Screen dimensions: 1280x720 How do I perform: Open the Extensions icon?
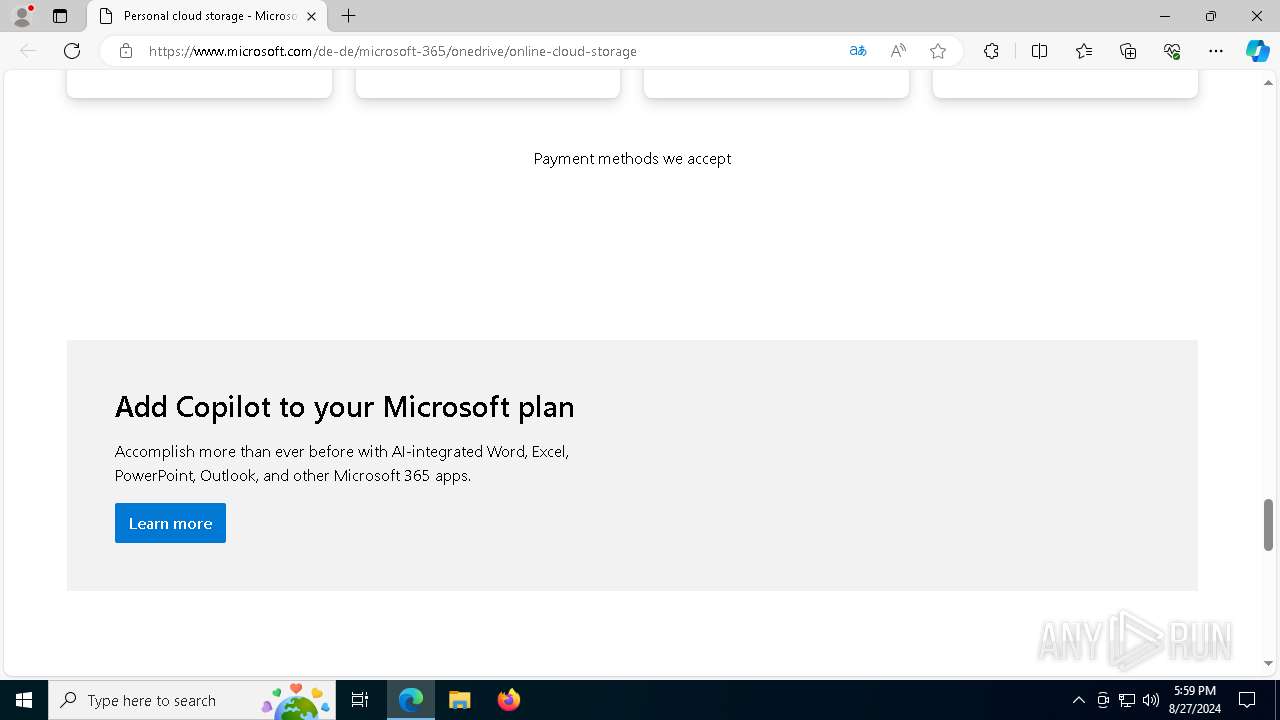[x=991, y=51]
